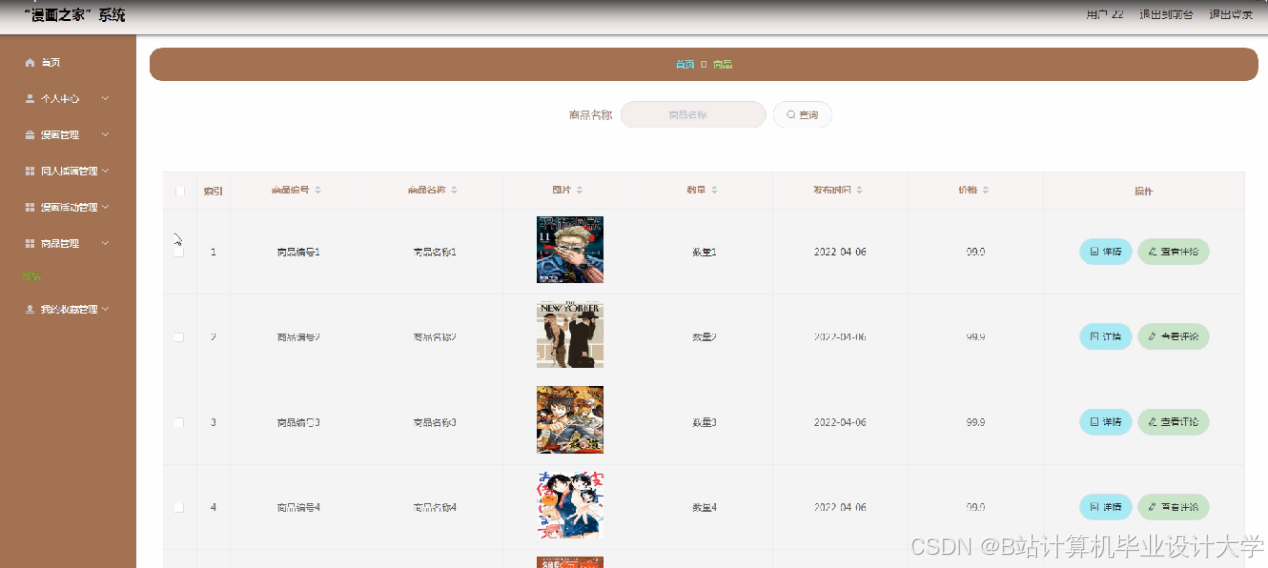The image size is (1268, 568).
Task: Check the checkbox for row 商品编号1
Action: pyautogui.click(x=179, y=252)
